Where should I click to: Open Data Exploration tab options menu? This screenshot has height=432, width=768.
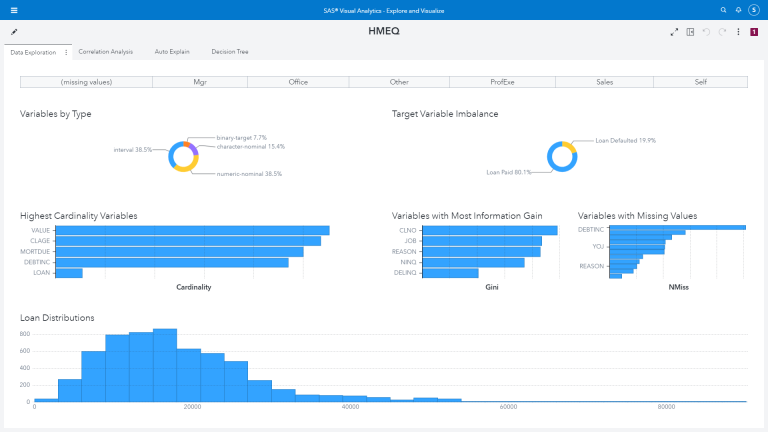(x=66, y=51)
